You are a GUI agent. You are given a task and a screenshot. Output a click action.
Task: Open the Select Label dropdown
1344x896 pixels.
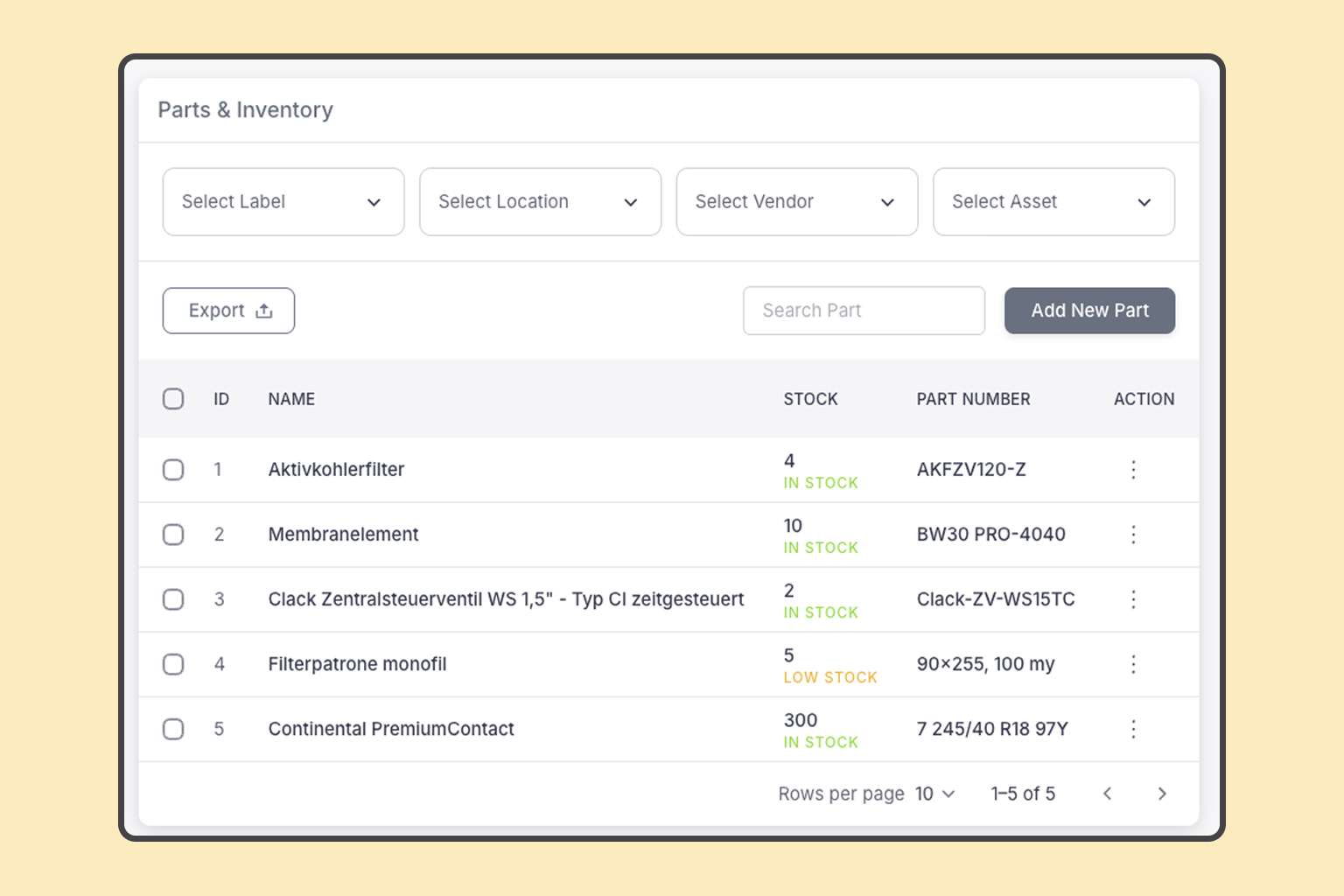[283, 202]
